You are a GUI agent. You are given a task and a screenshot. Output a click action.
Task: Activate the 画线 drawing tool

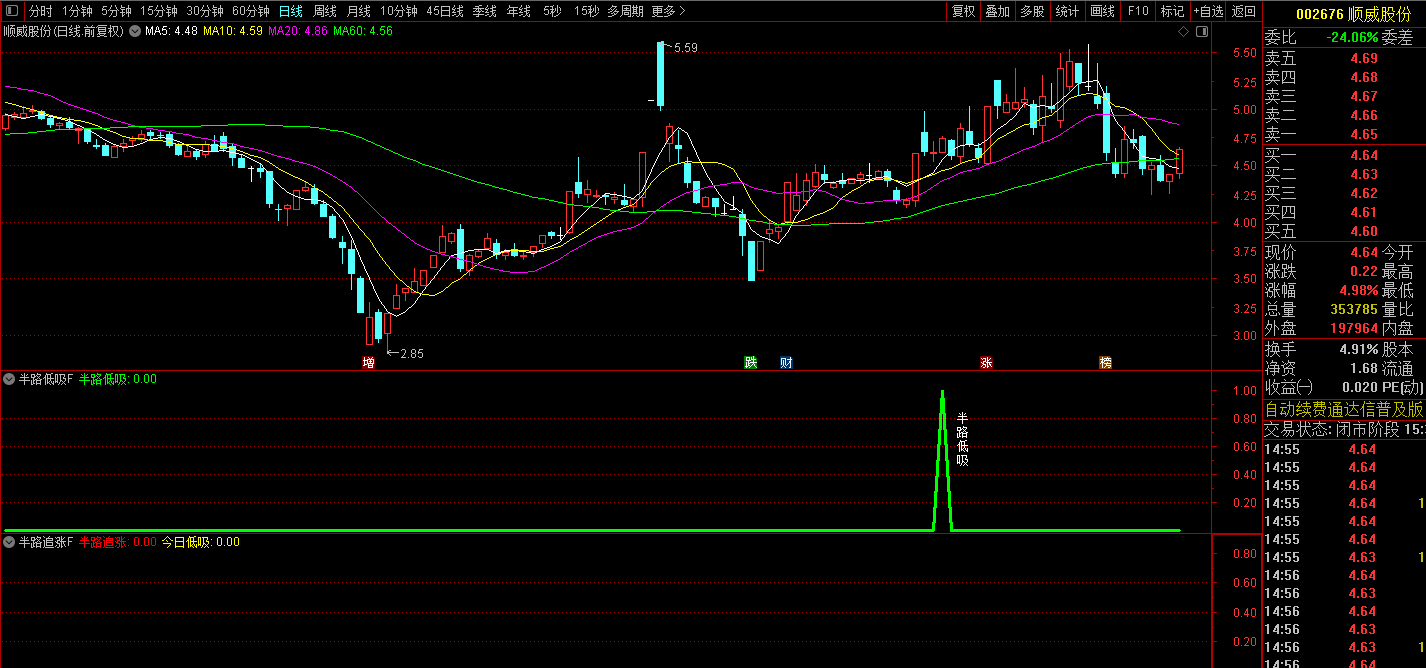1102,11
